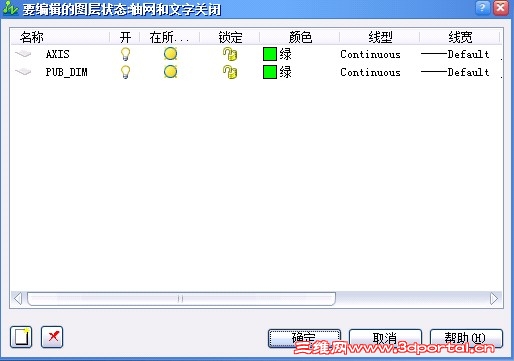Sort by the 颜色 column header

(300, 37)
